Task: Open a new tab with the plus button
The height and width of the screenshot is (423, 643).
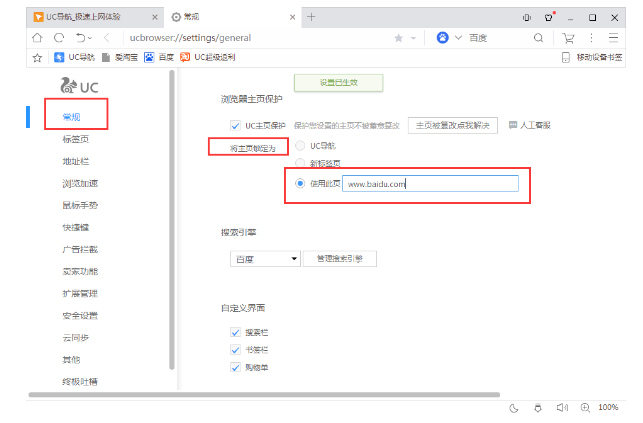Action: [311, 17]
